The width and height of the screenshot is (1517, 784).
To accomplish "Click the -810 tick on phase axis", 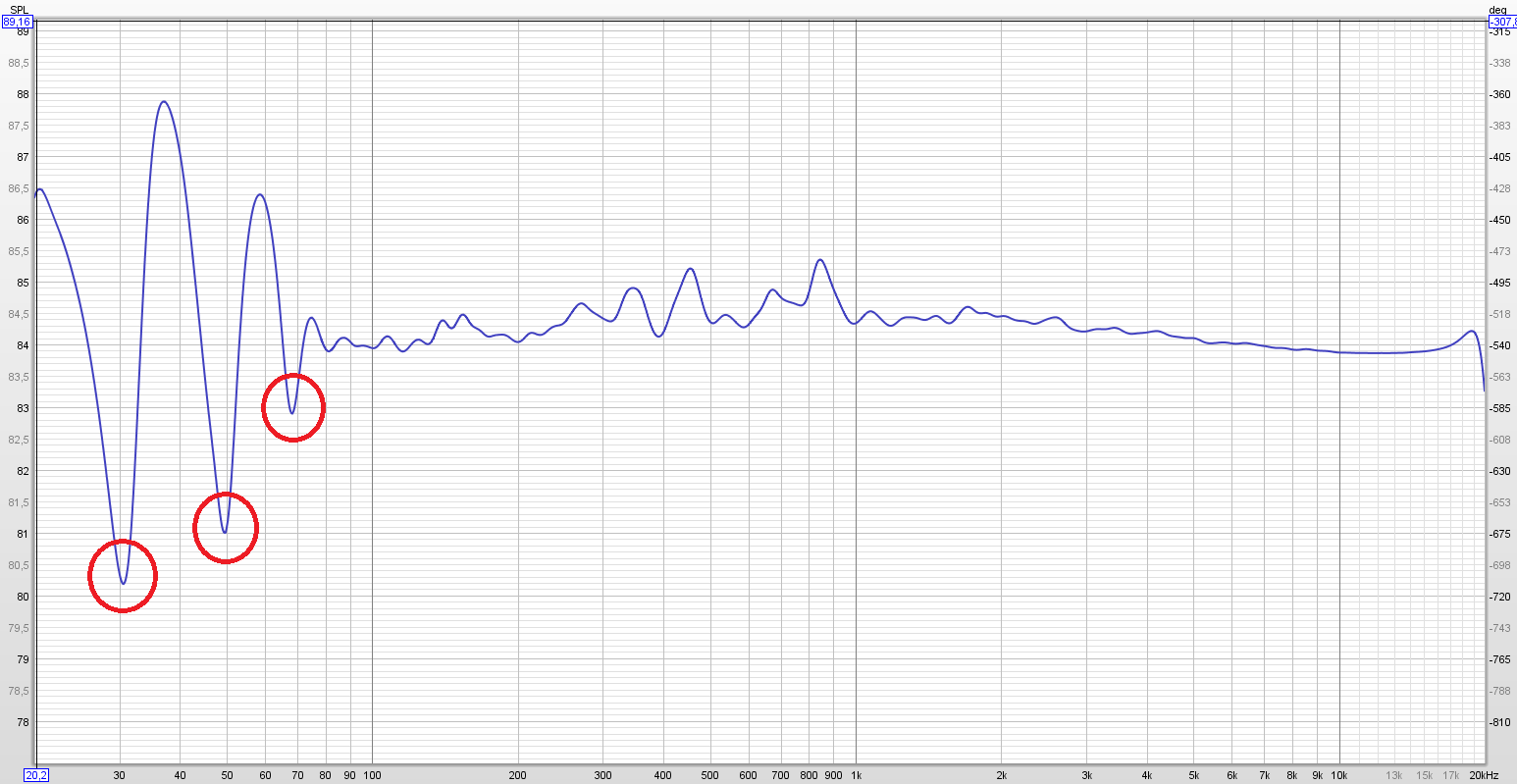I will click(x=1500, y=722).
